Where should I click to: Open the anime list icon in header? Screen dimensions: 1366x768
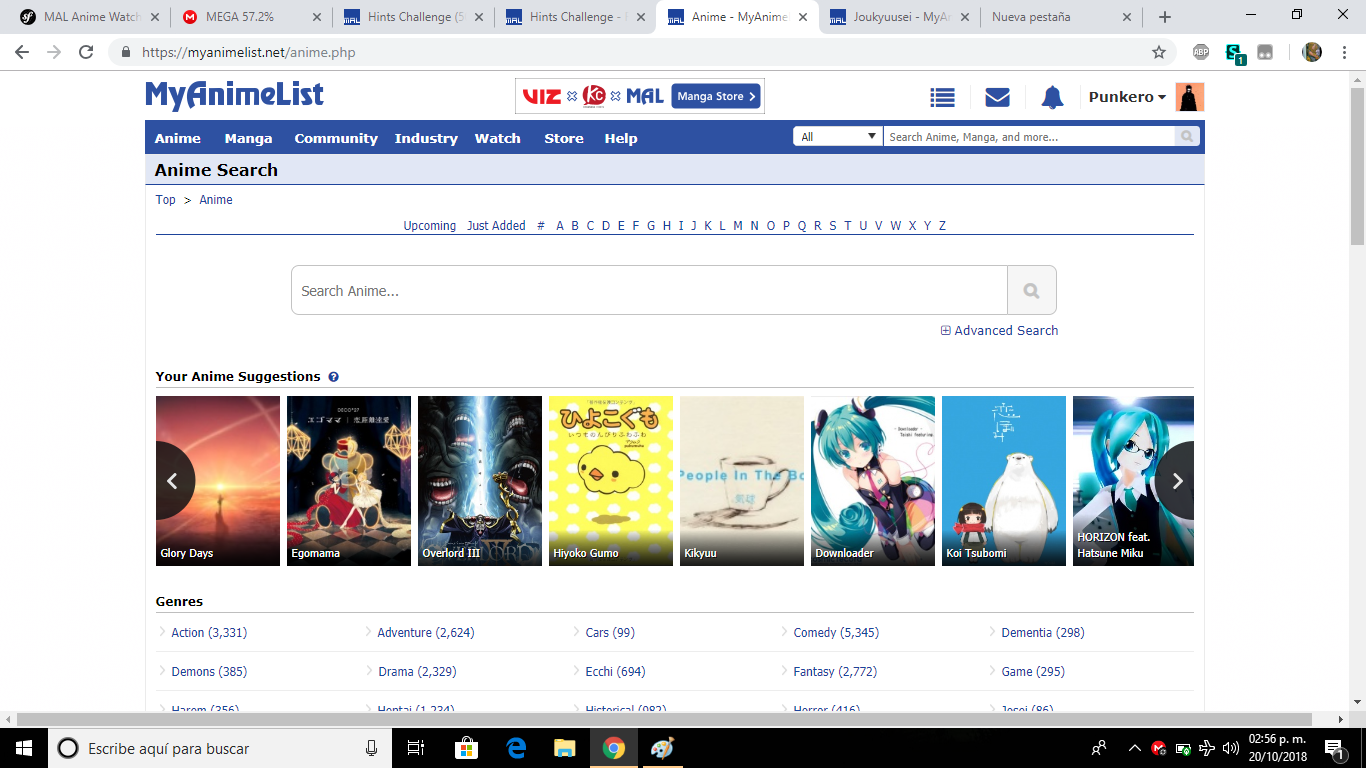pyautogui.click(x=942, y=97)
